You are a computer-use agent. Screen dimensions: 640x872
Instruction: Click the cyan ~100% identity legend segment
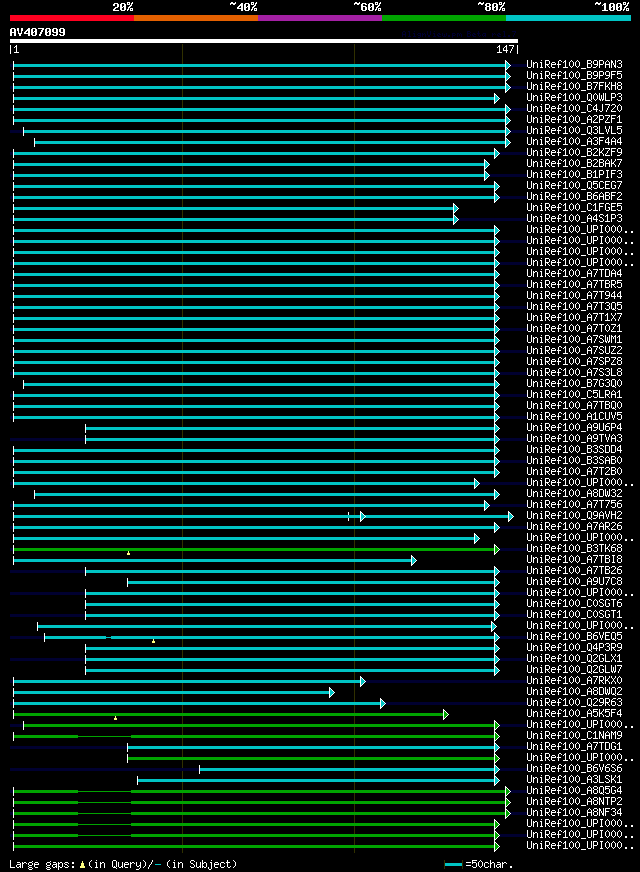tap(568, 18)
